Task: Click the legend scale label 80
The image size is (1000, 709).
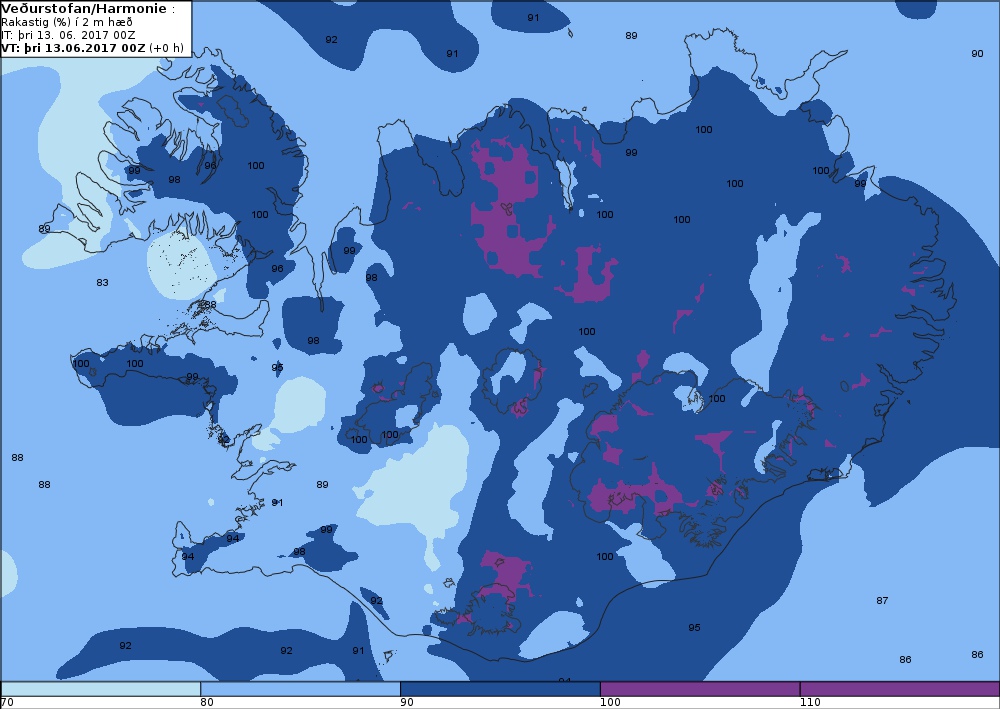Action: click(207, 703)
